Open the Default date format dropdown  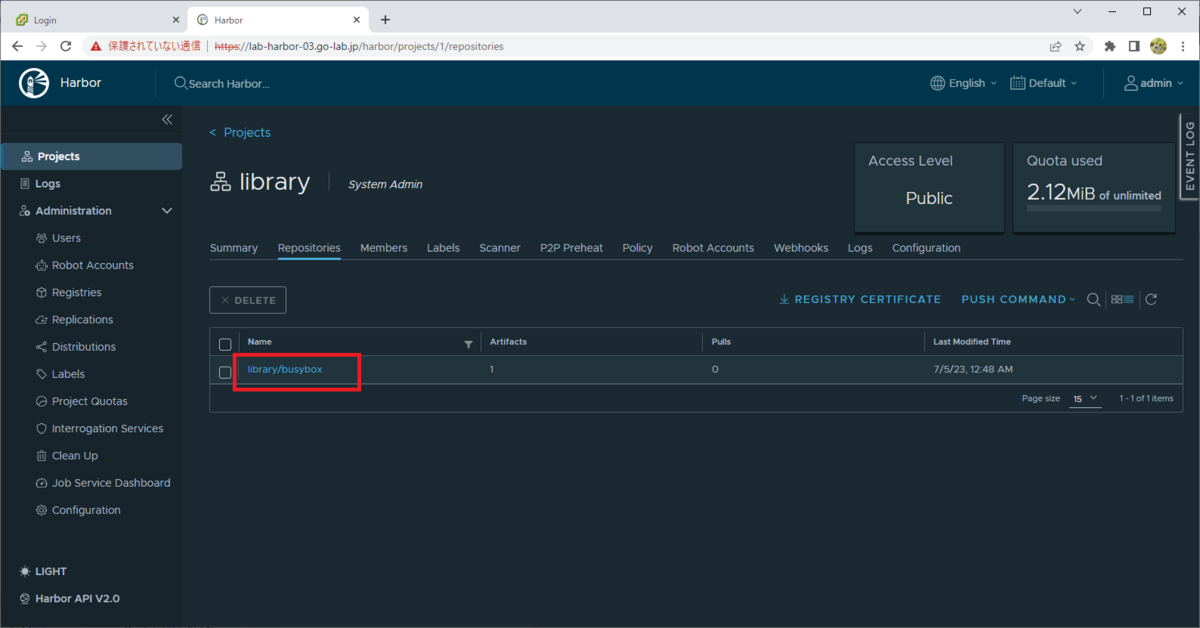pyautogui.click(x=1044, y=83)
